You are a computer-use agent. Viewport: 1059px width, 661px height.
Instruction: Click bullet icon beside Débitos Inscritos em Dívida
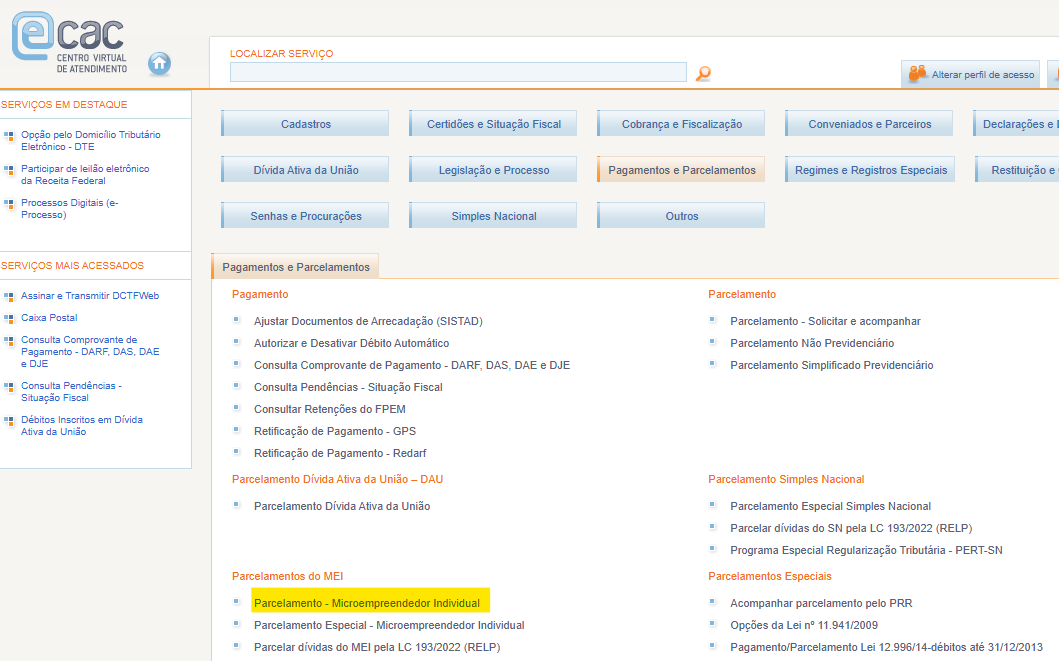coord(9,421)
